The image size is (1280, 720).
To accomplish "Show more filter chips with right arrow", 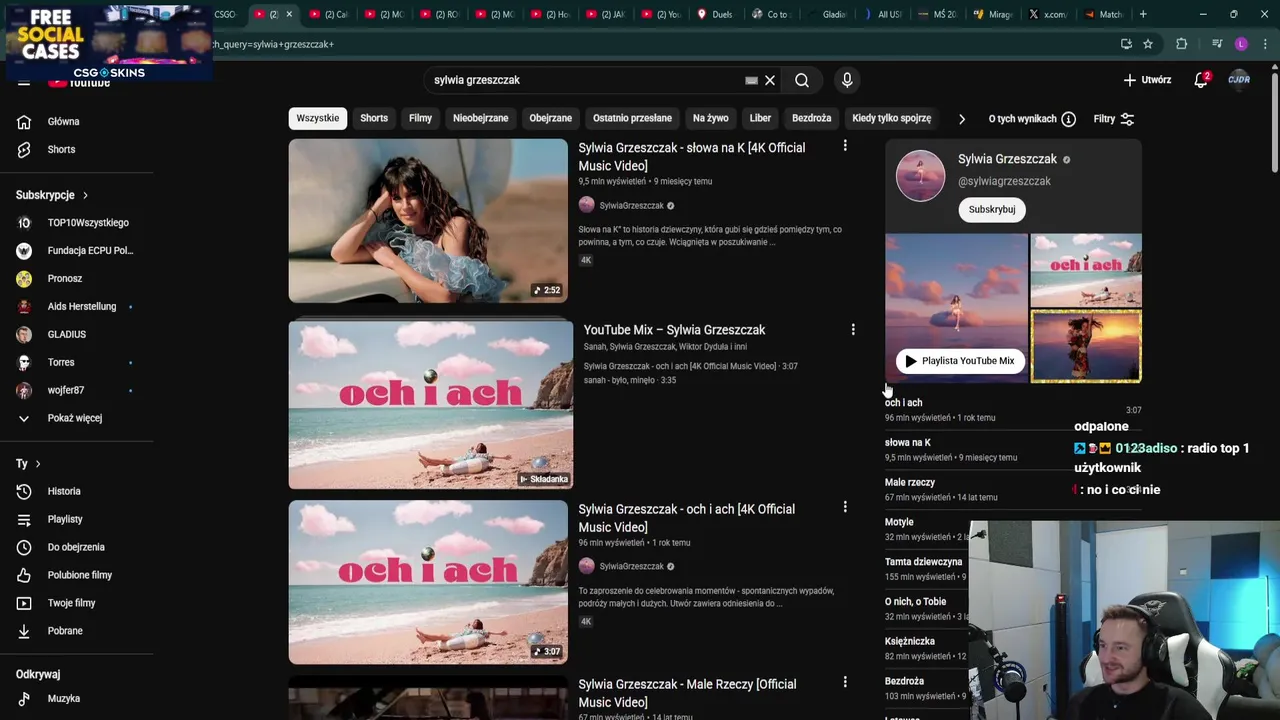I will [x=961, y=119].
